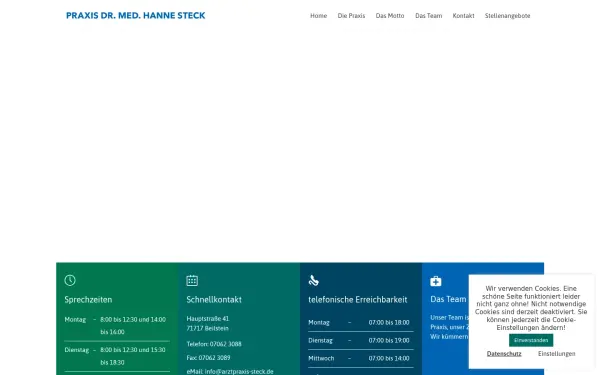Click the cookie notice message text
Screen dimensions: 600x375
click(531, 308)
